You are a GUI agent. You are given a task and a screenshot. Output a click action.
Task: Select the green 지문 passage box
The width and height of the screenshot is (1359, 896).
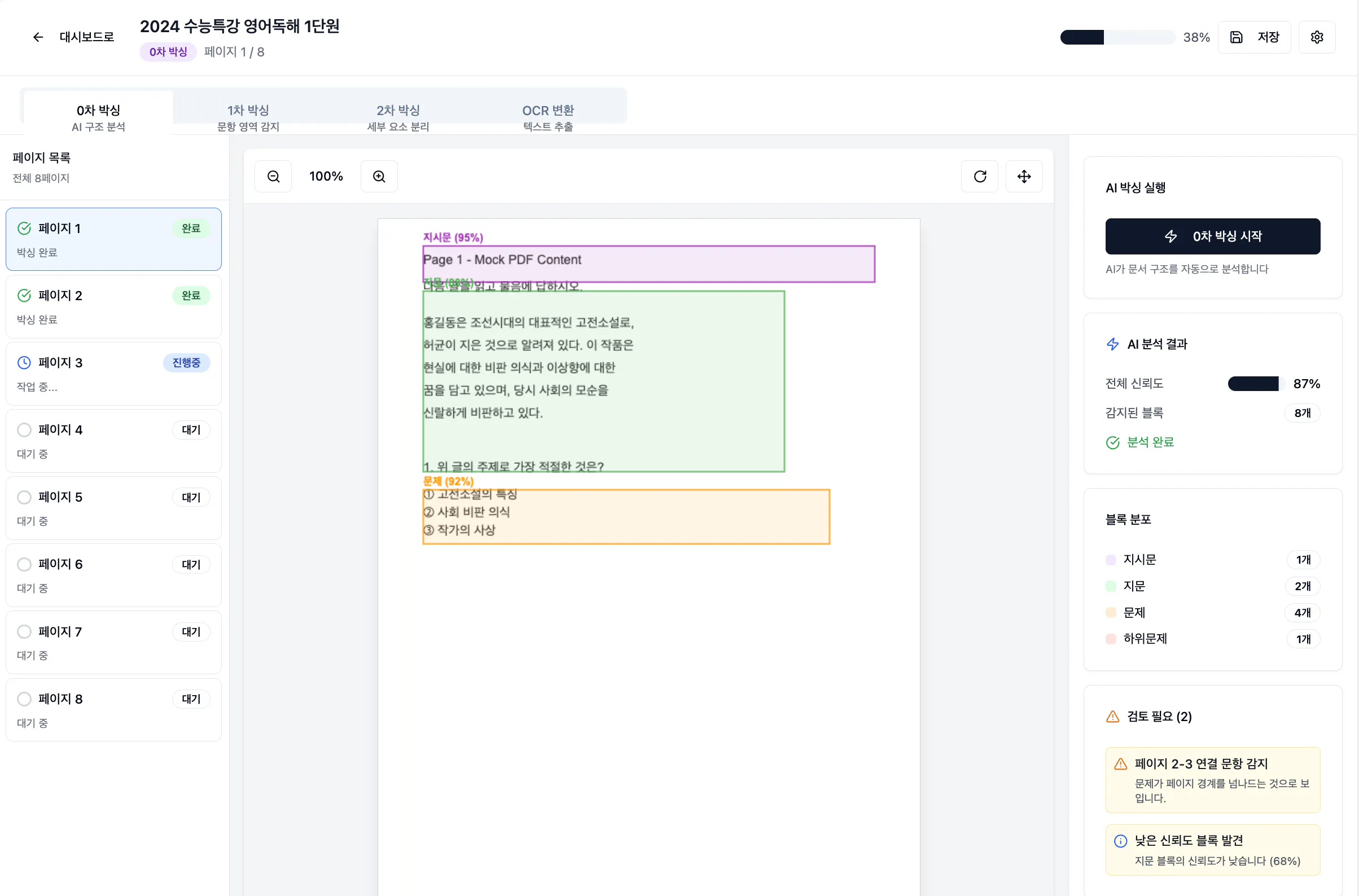click(603, 382)
